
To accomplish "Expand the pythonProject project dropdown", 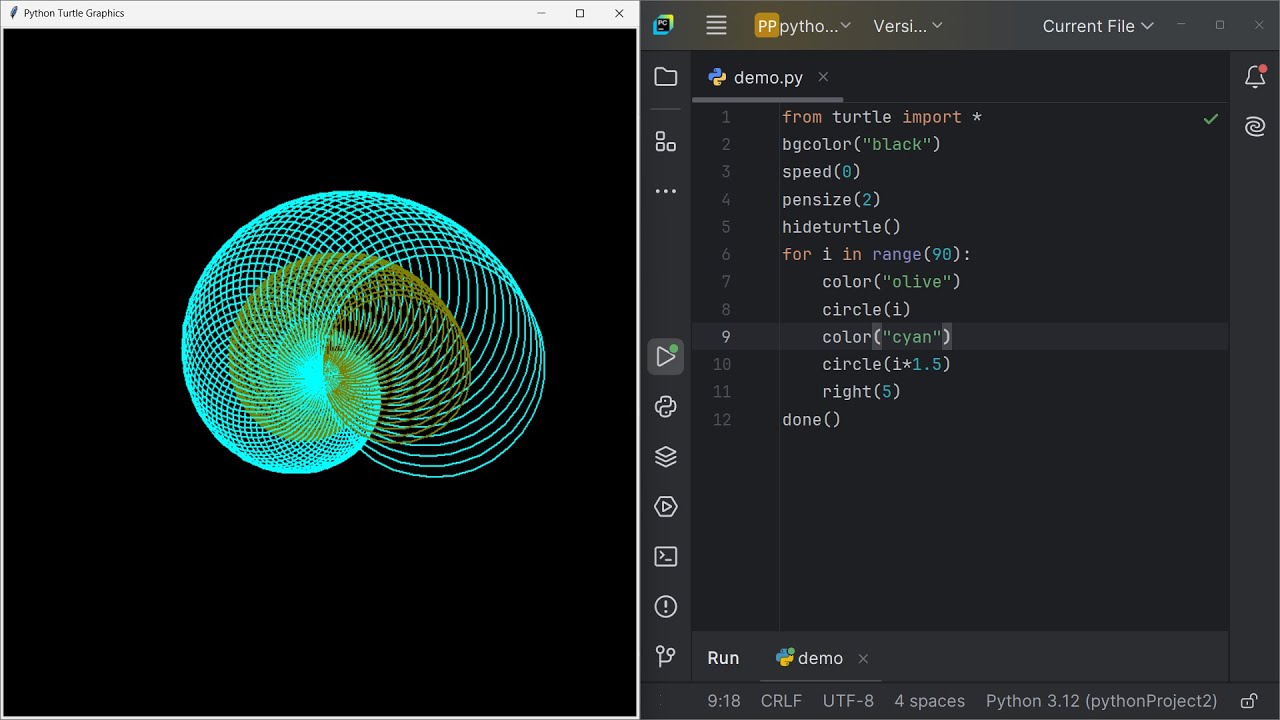I will click(803, 26).
